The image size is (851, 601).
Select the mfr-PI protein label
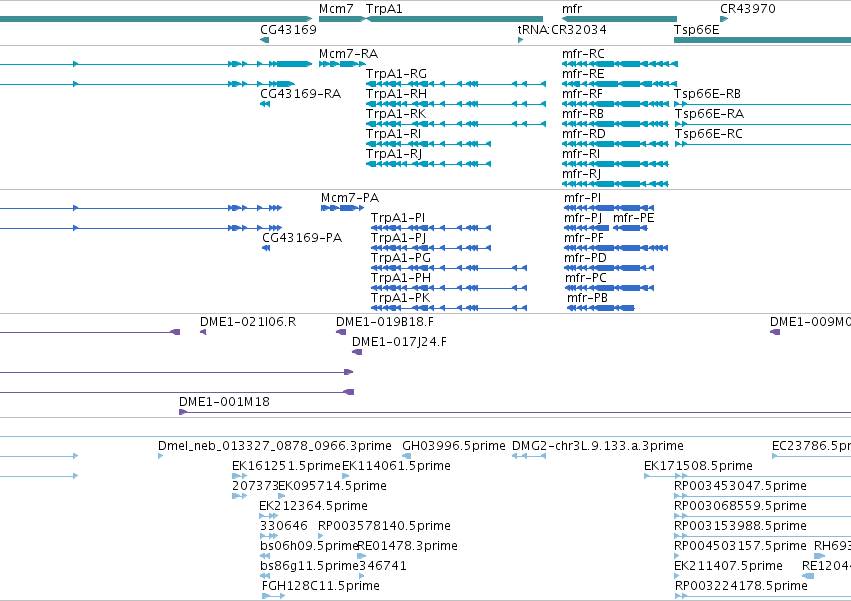pos(582,198)
